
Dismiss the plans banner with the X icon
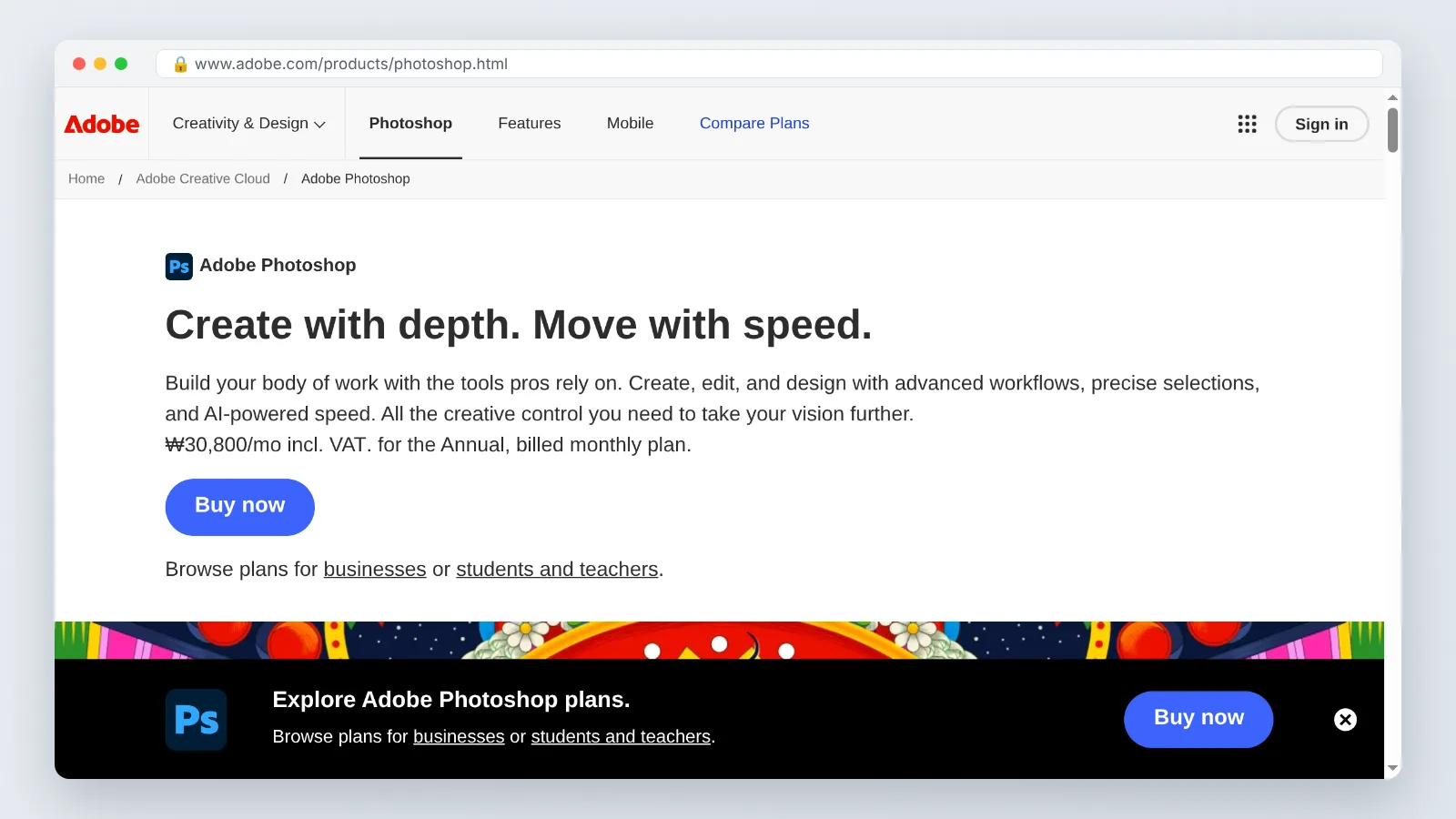pyautogui.click(x=1345, y=720)
